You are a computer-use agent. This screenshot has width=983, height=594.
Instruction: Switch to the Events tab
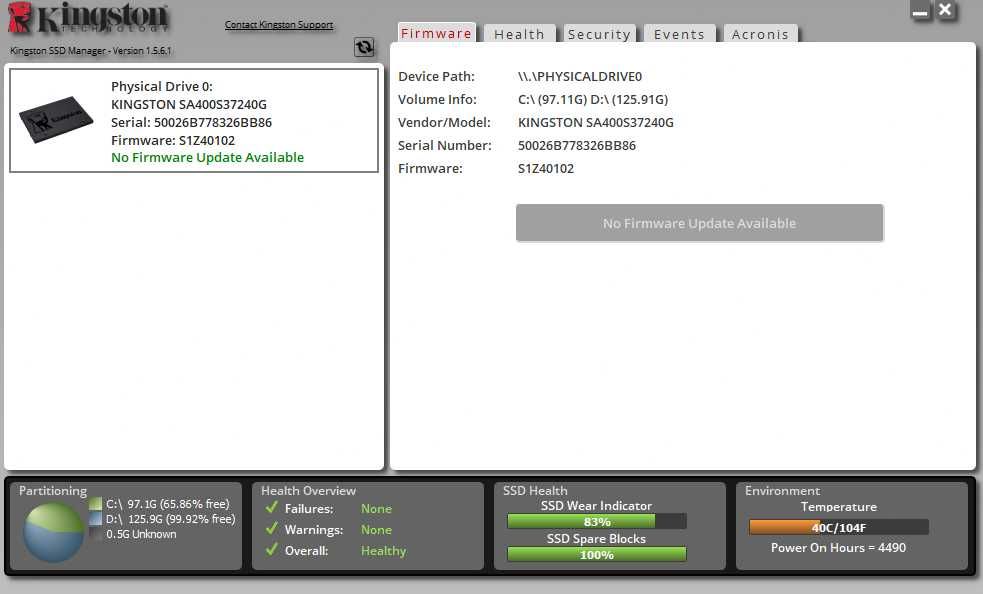click(680, 34)
